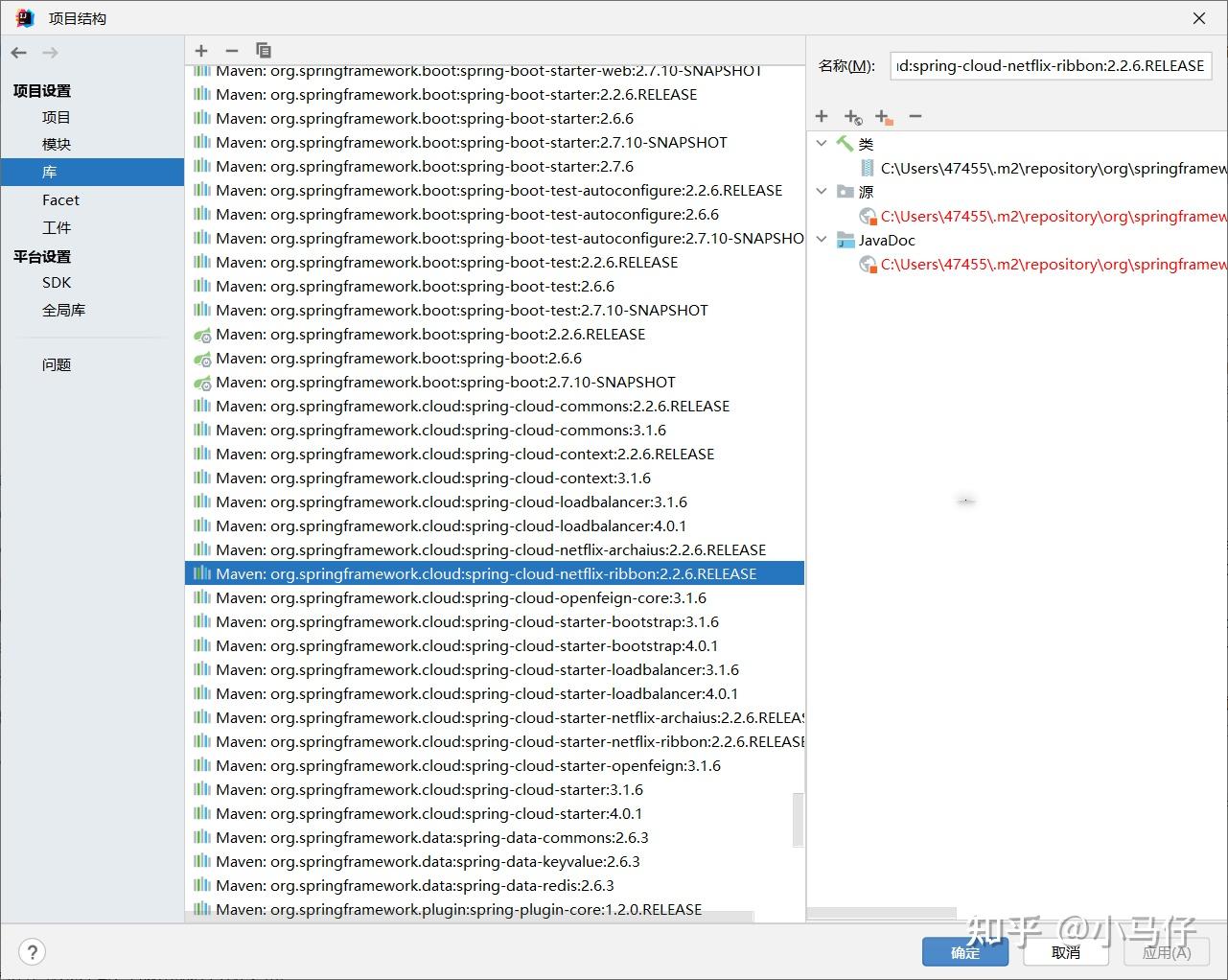Click the help question mark icon
This screenshot has height=980, width=1228.
pos(32,951)
